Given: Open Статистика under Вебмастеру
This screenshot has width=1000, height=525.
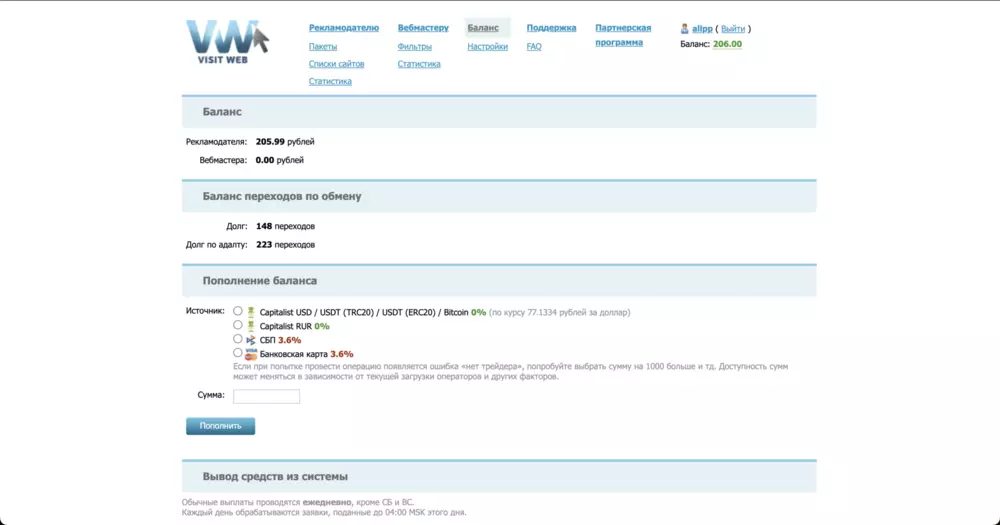Looking at the screenshot, I should click(x=418, y=64).
